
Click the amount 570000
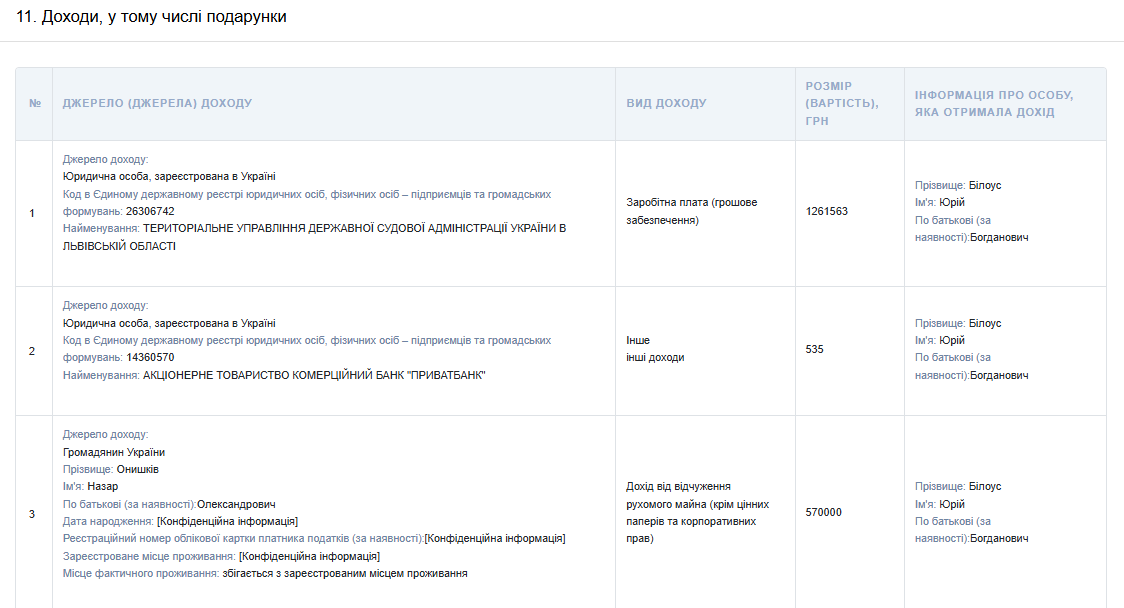point(824,513)
